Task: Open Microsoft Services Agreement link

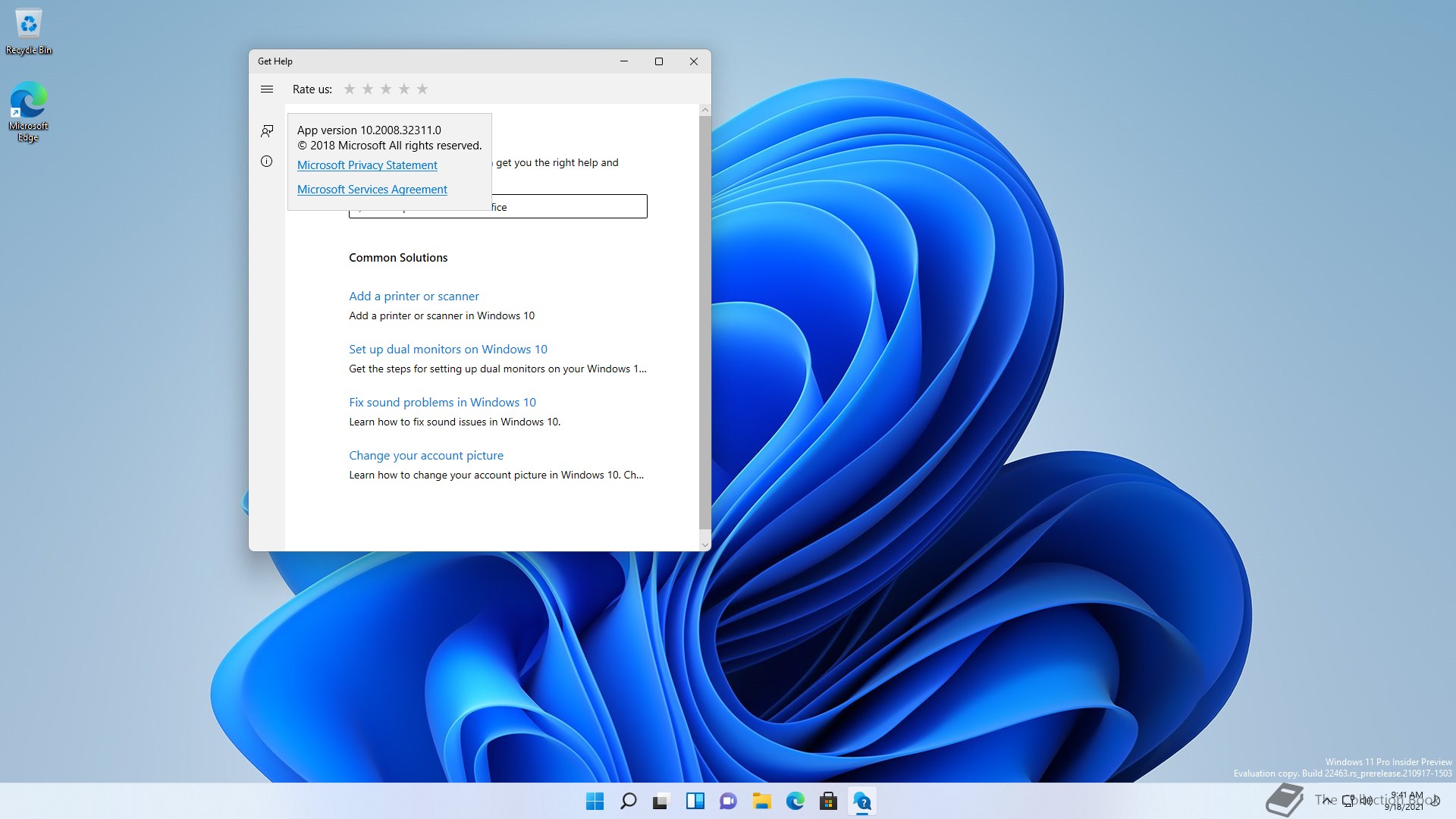Action: (372, 190)
